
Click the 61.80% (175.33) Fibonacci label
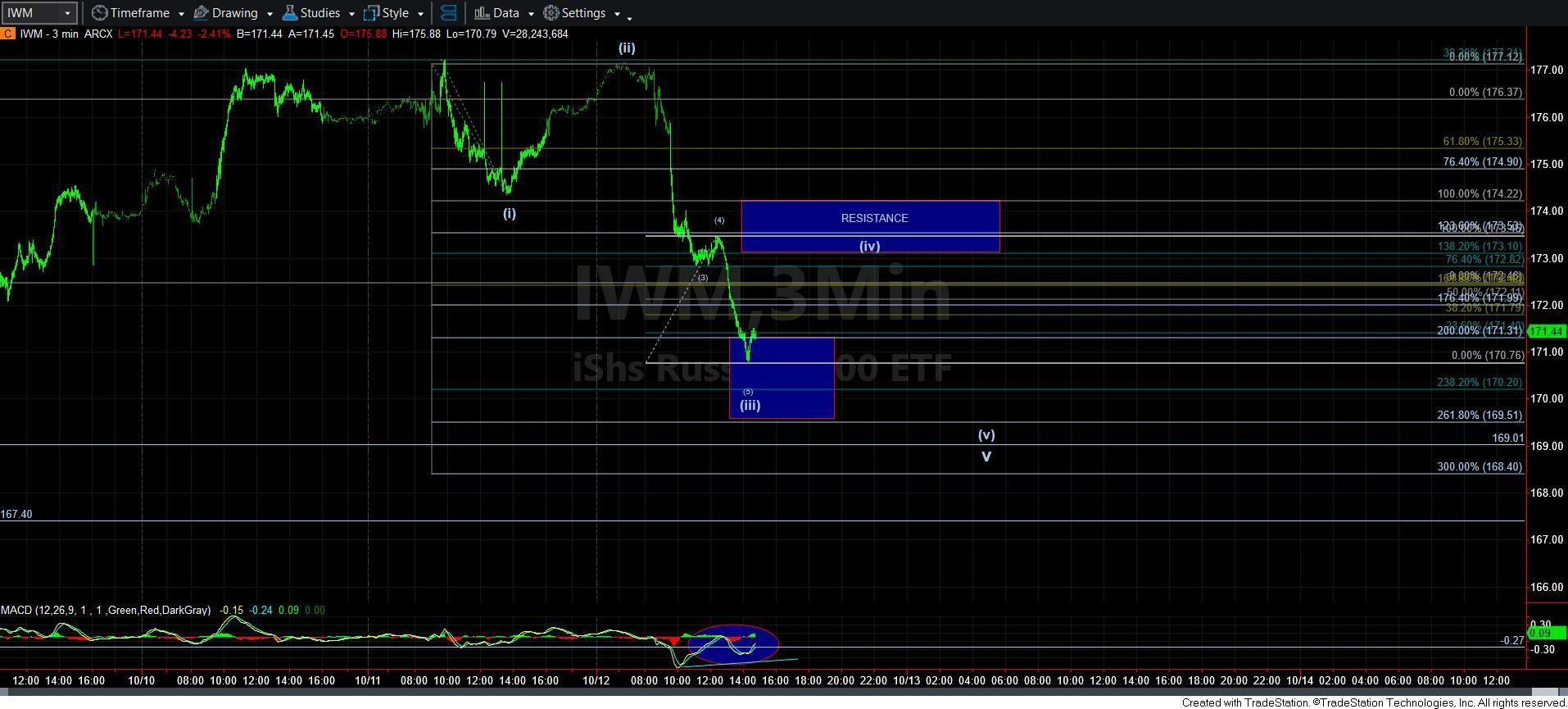[x=1483, y=142]
